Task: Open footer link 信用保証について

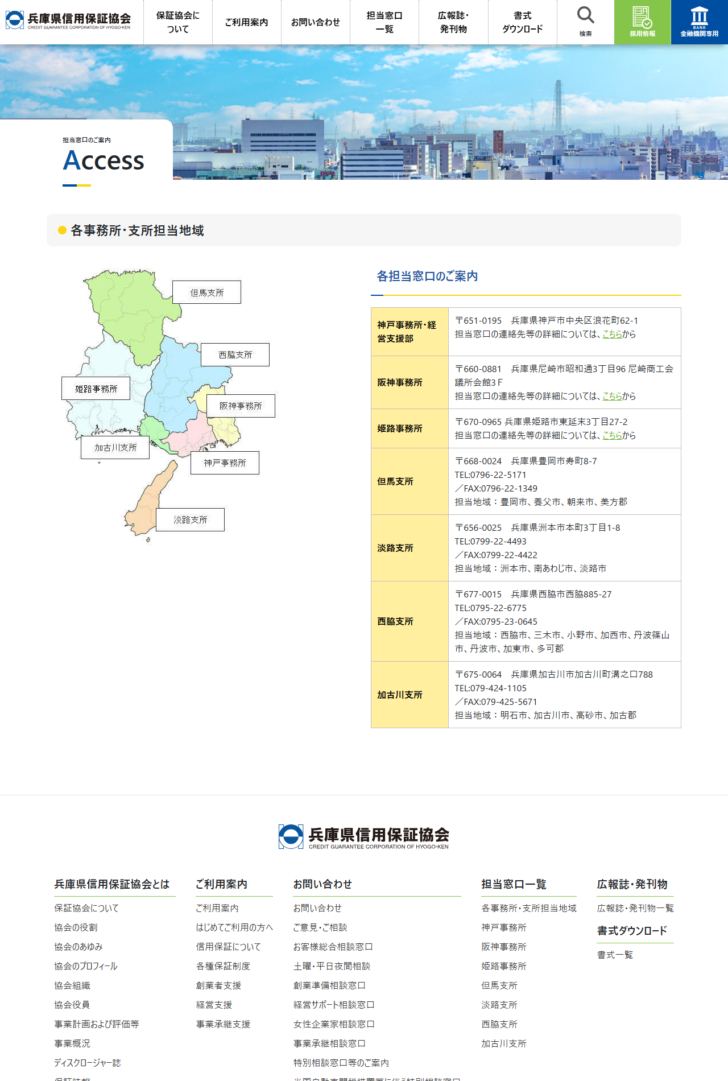Action: coord(228,947)
